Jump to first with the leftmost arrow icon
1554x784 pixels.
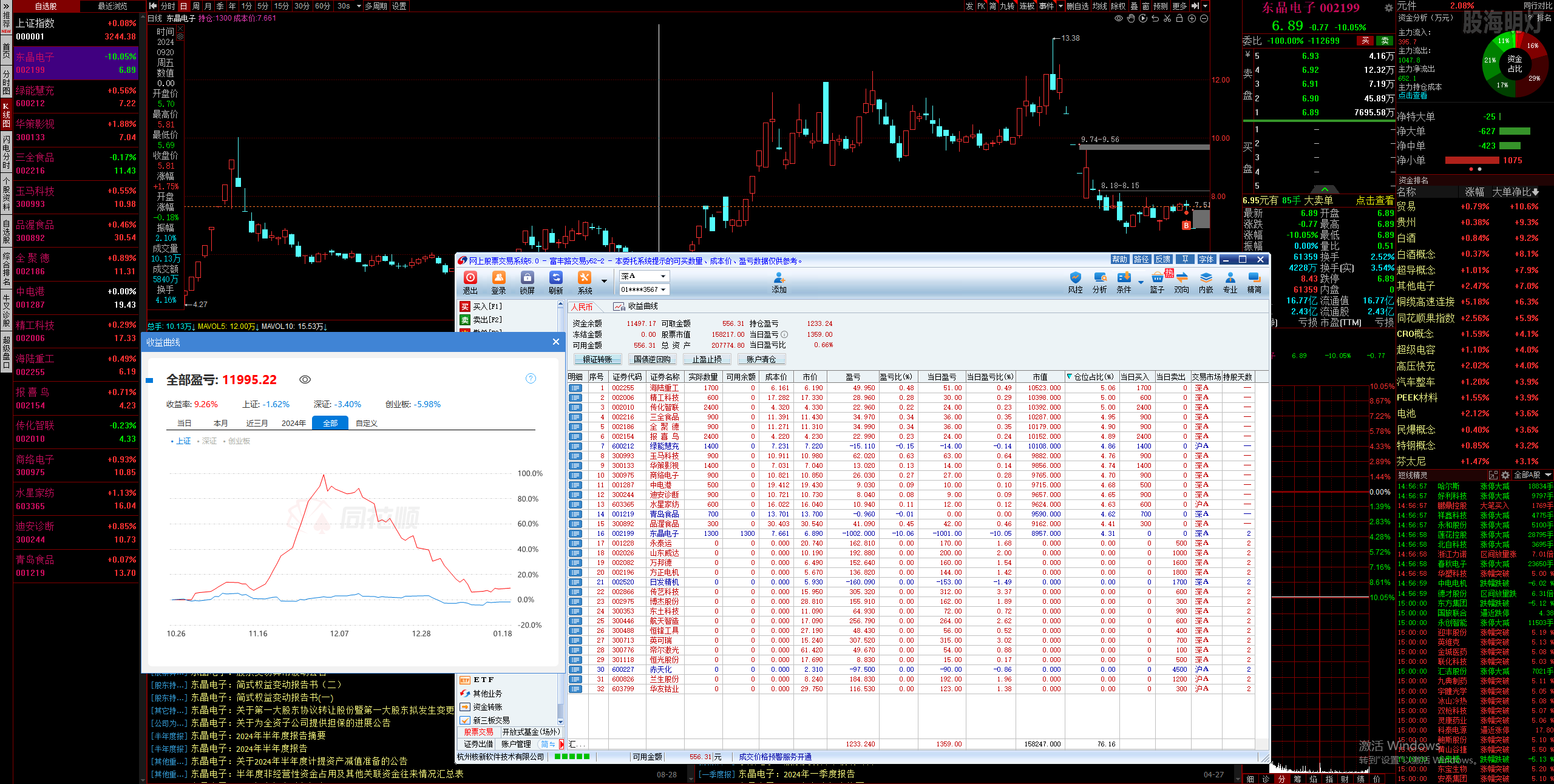click(153, 6)
